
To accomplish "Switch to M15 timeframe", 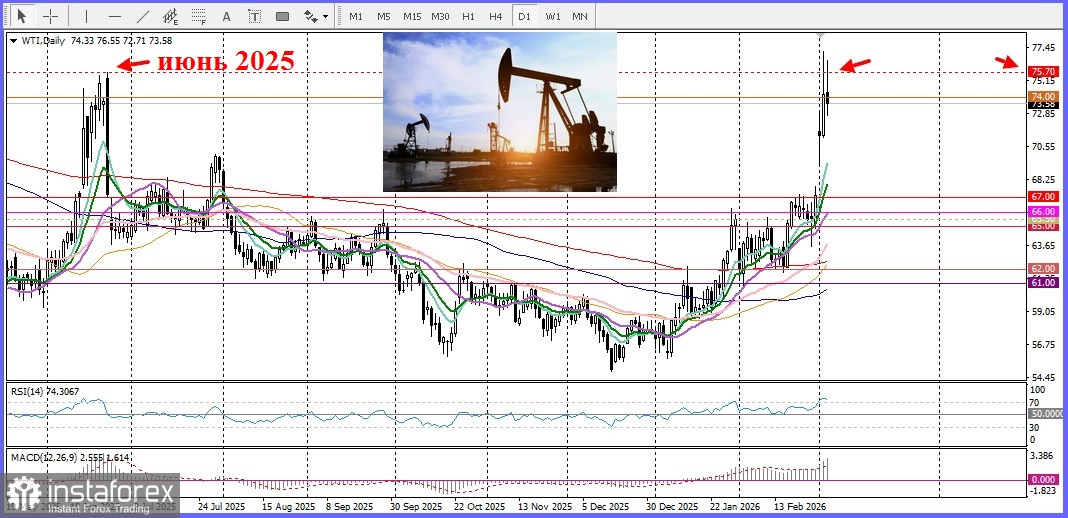I will coord(411,16).
